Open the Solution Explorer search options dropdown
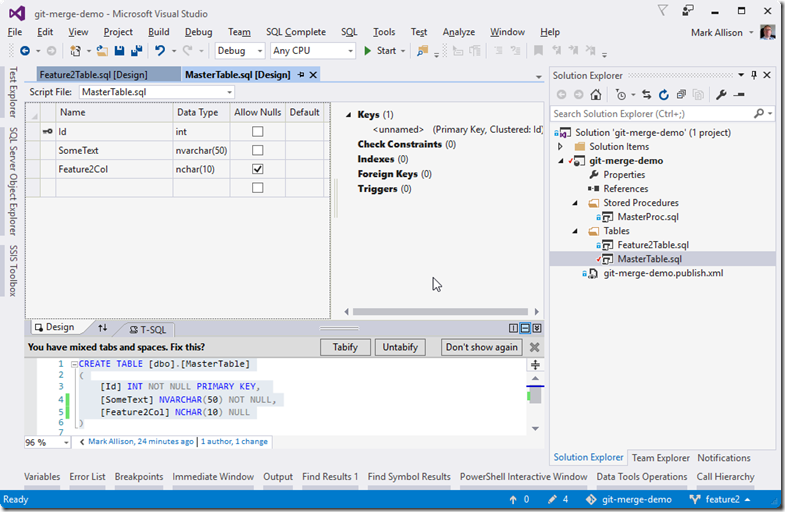785x512 pixels. [x=770, y=114]
